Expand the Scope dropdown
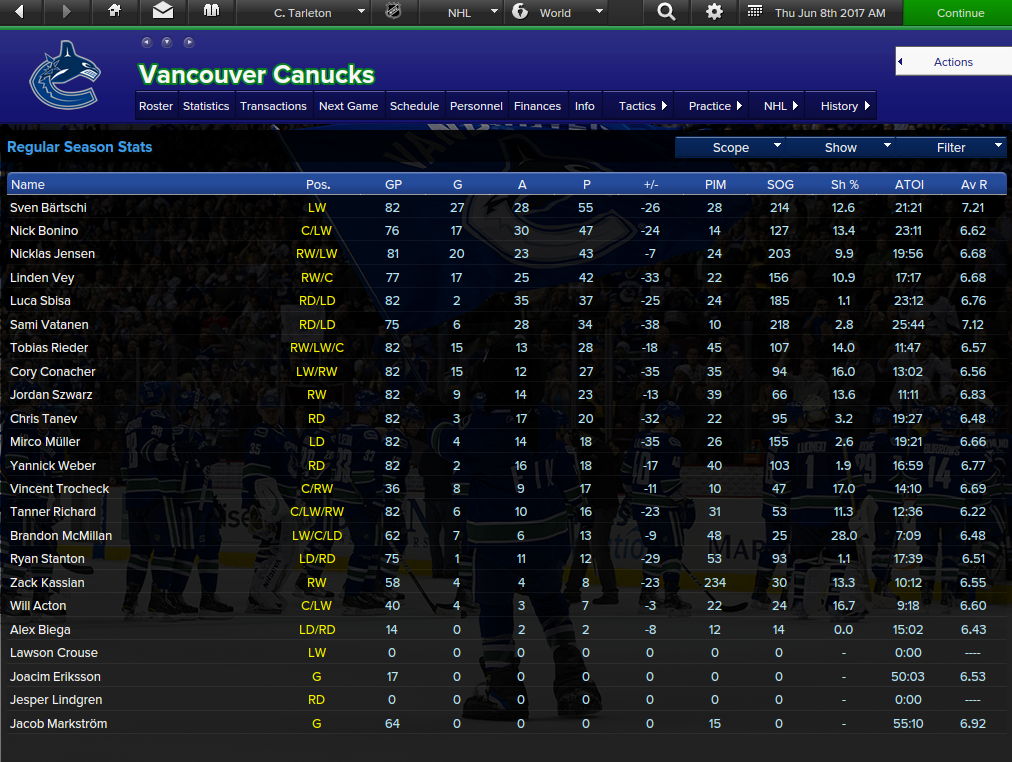The image size is (1012, 762). 731,148
